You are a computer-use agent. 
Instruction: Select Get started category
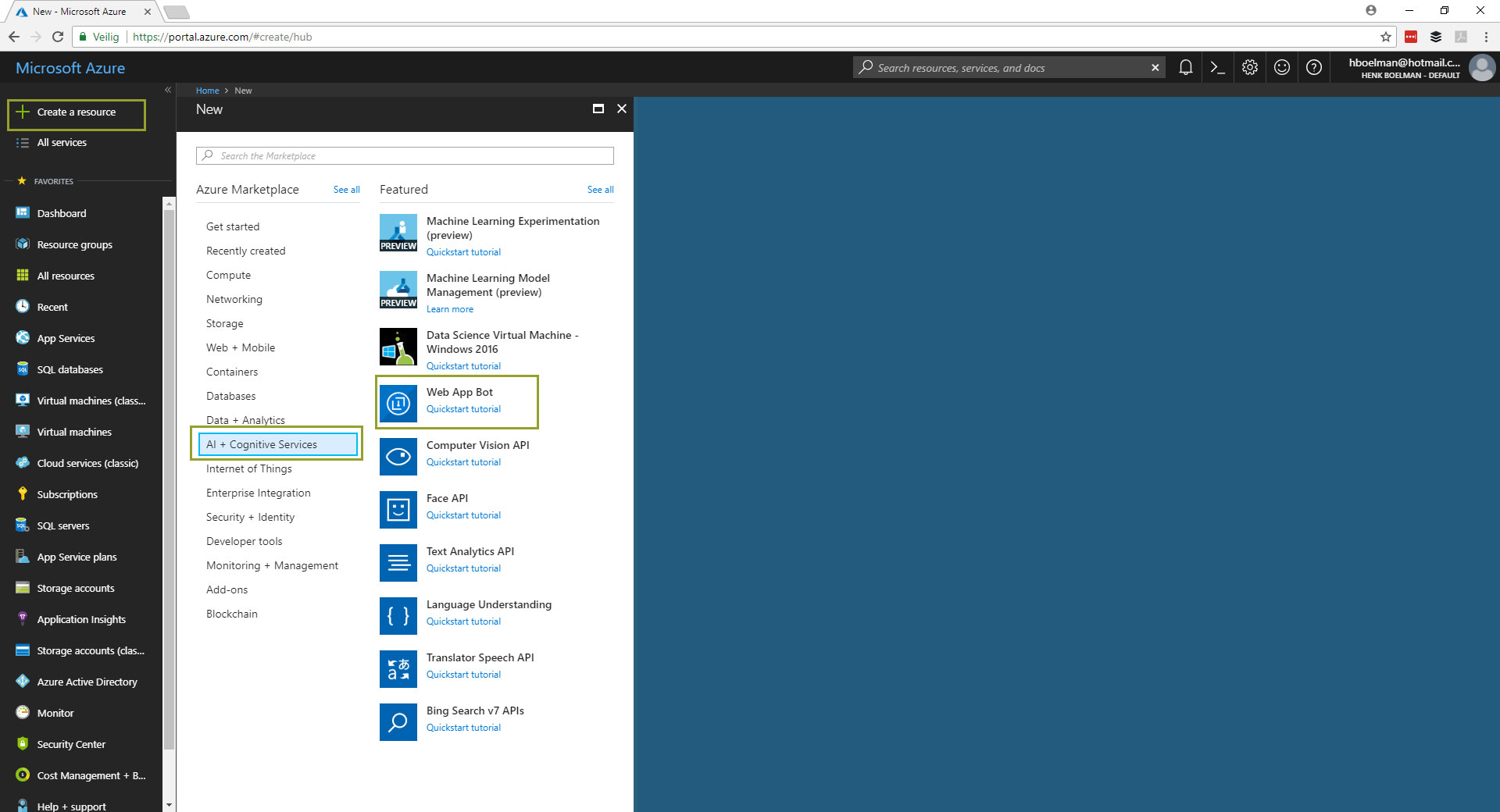point(233,226)
